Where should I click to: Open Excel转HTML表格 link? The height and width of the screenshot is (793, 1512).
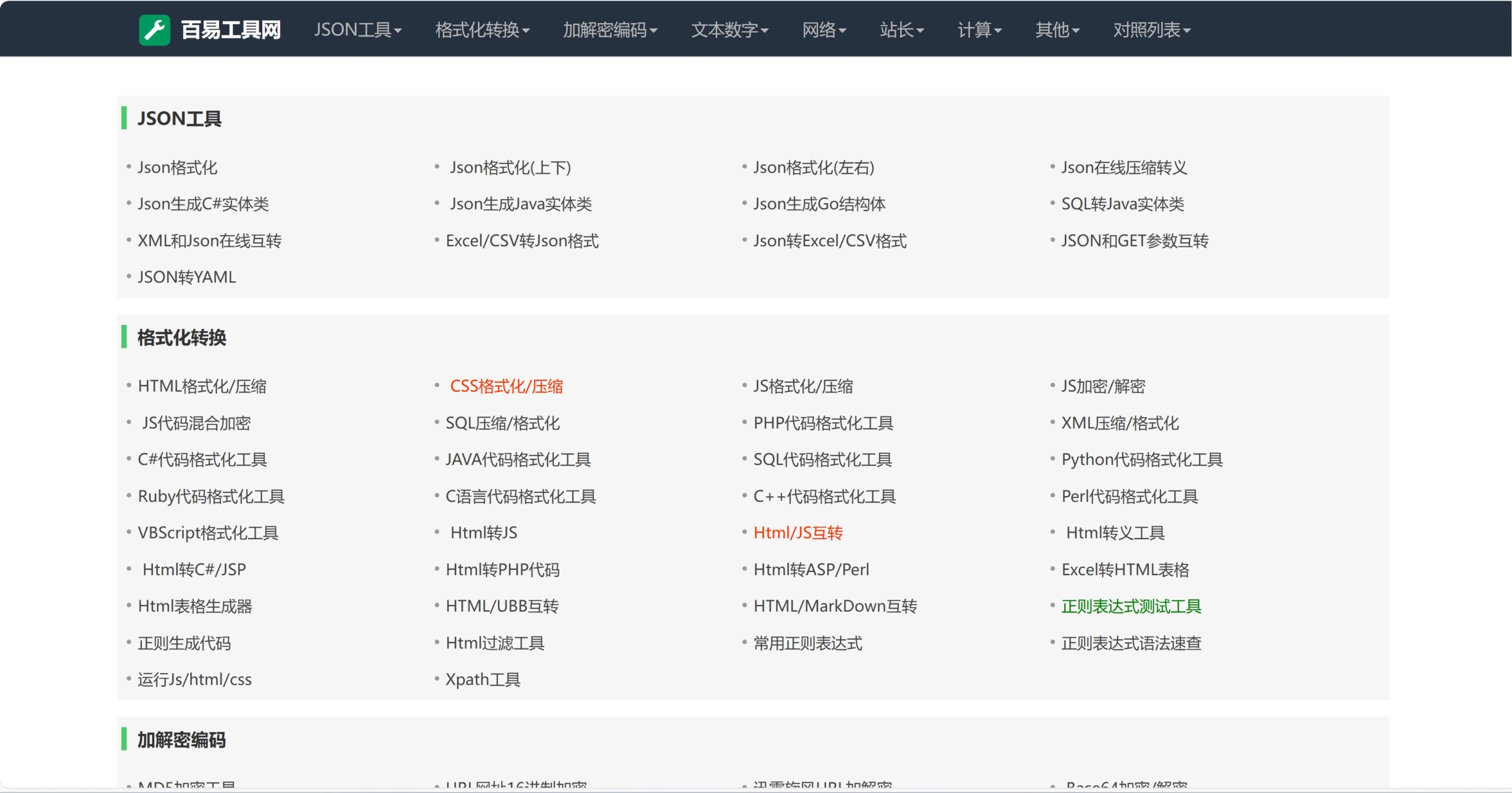tap(1125, 570)
